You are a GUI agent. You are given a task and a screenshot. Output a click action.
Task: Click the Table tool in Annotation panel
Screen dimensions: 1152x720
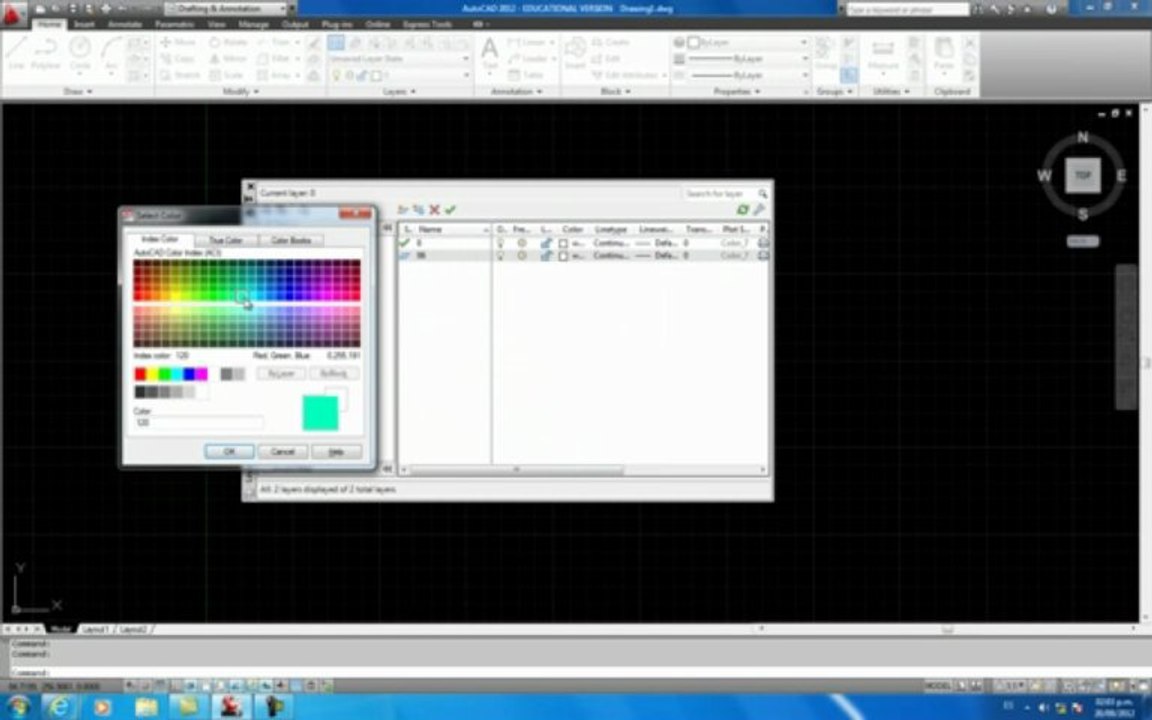coord(525,75)
